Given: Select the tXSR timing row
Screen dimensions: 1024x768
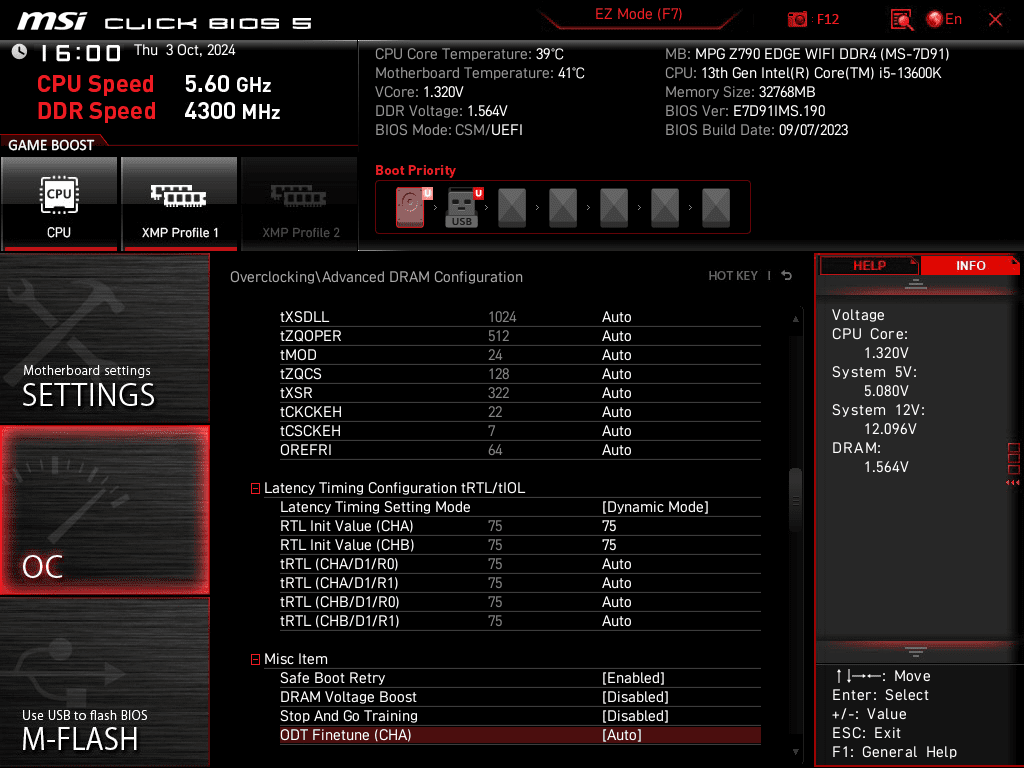Looking at the screenshot, I should (x=520, y=393).
